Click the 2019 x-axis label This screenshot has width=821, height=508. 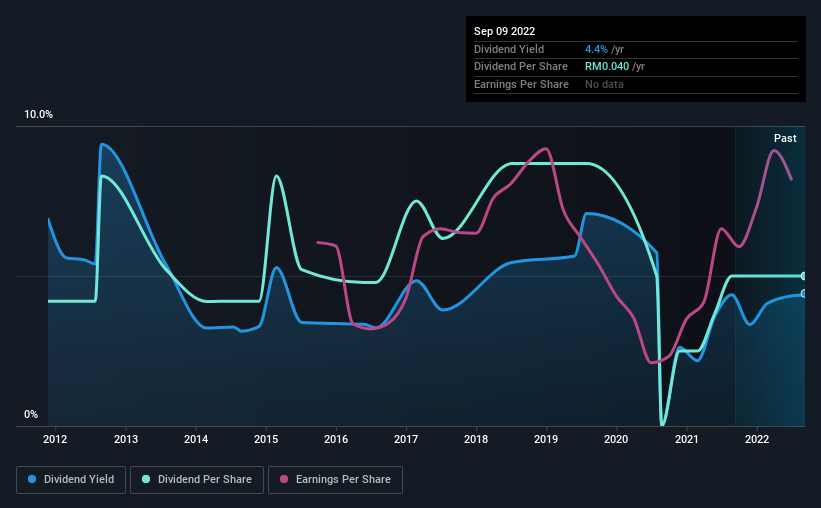[x=546, y=439]
